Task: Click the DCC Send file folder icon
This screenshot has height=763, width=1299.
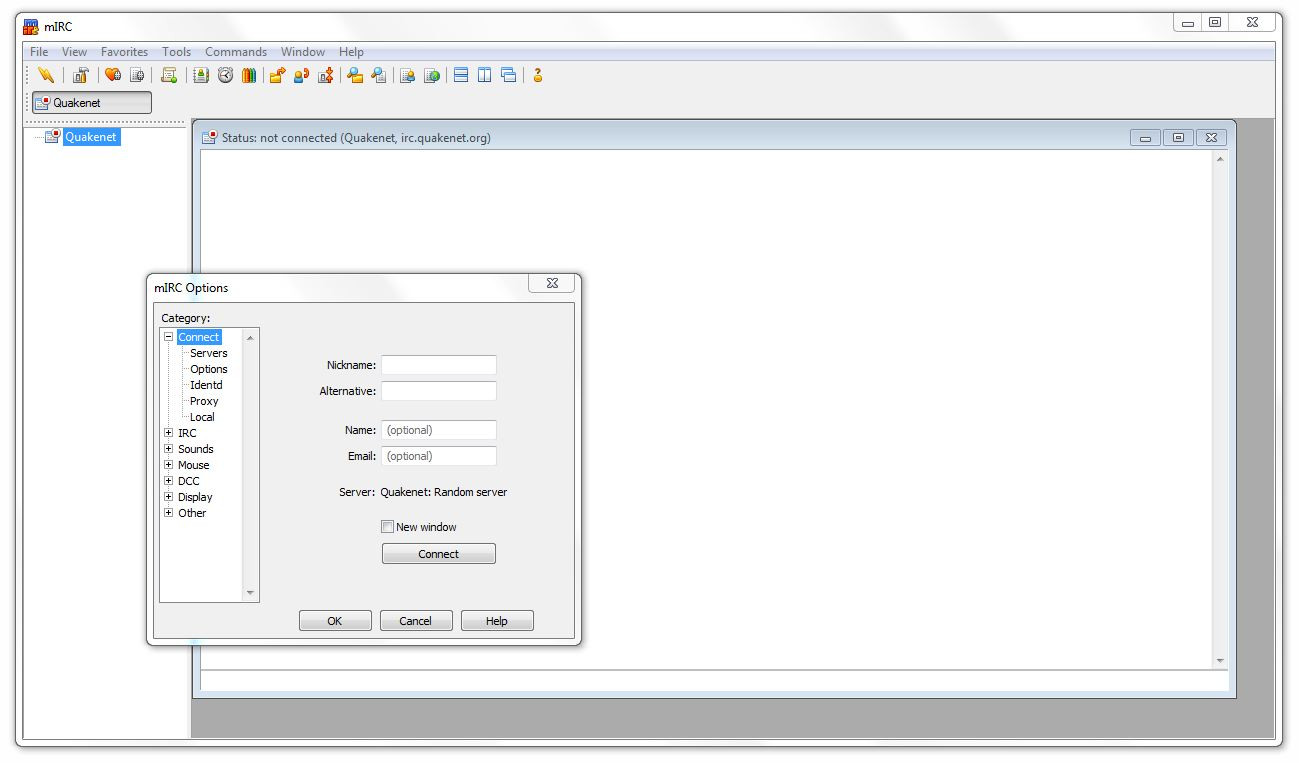Action: pyautogui.click(x=277, y=75)
